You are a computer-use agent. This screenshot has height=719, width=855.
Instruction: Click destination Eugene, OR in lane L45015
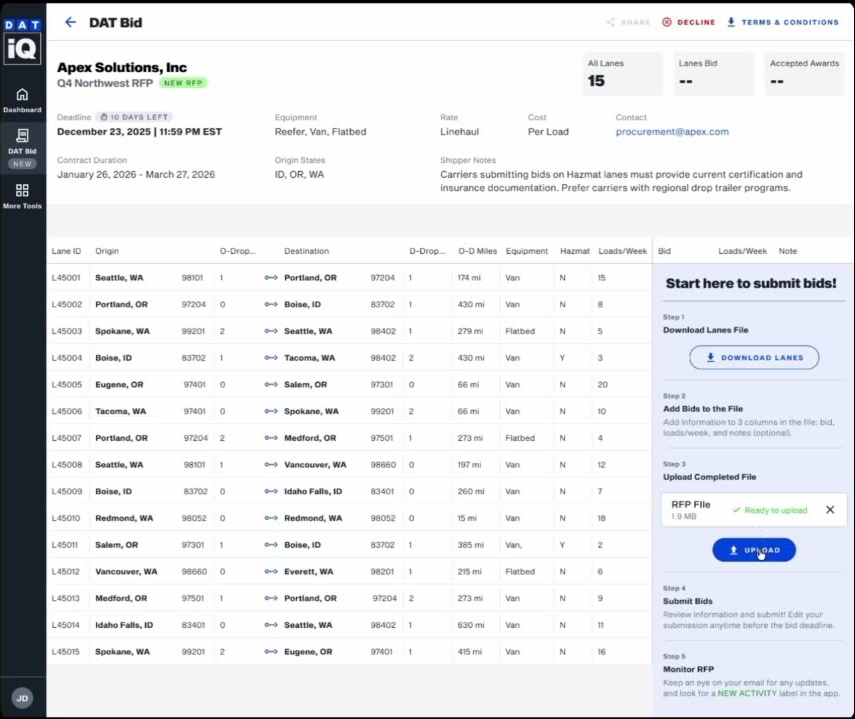[x=308, y=651]
